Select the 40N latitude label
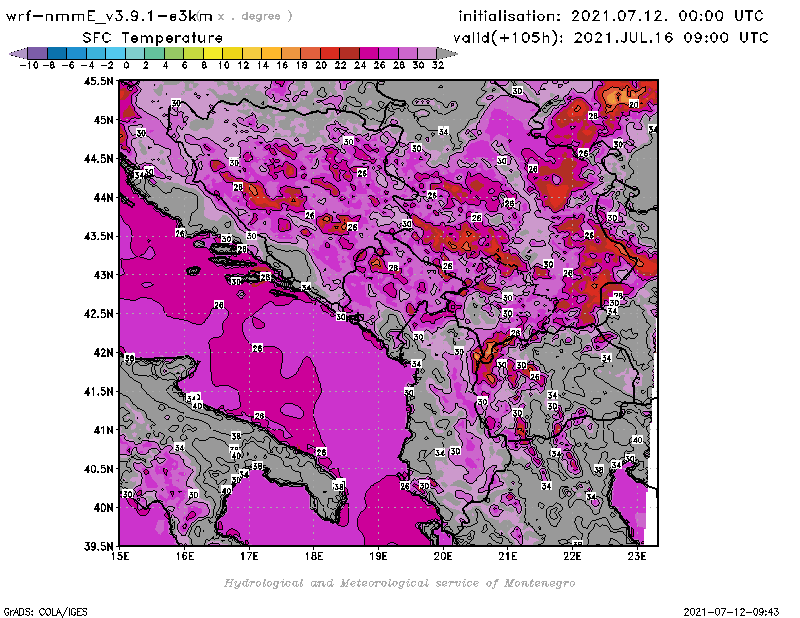 pos(104,508)
